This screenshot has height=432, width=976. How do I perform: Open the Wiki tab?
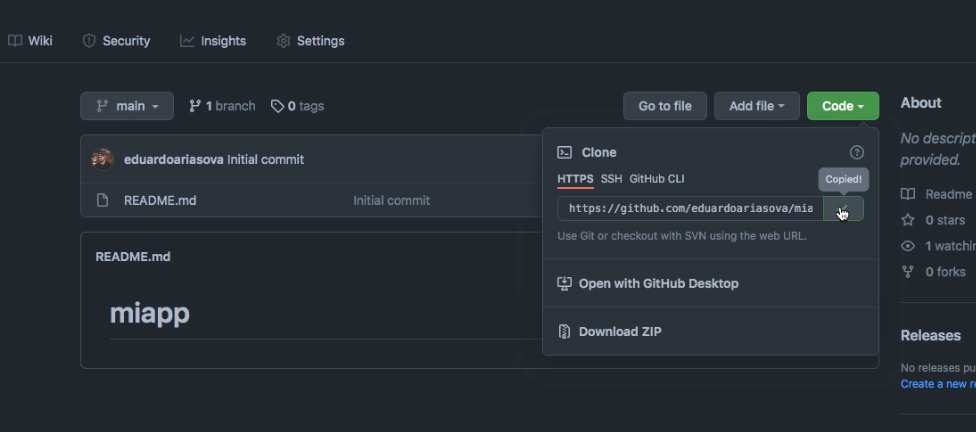point(30,41)
